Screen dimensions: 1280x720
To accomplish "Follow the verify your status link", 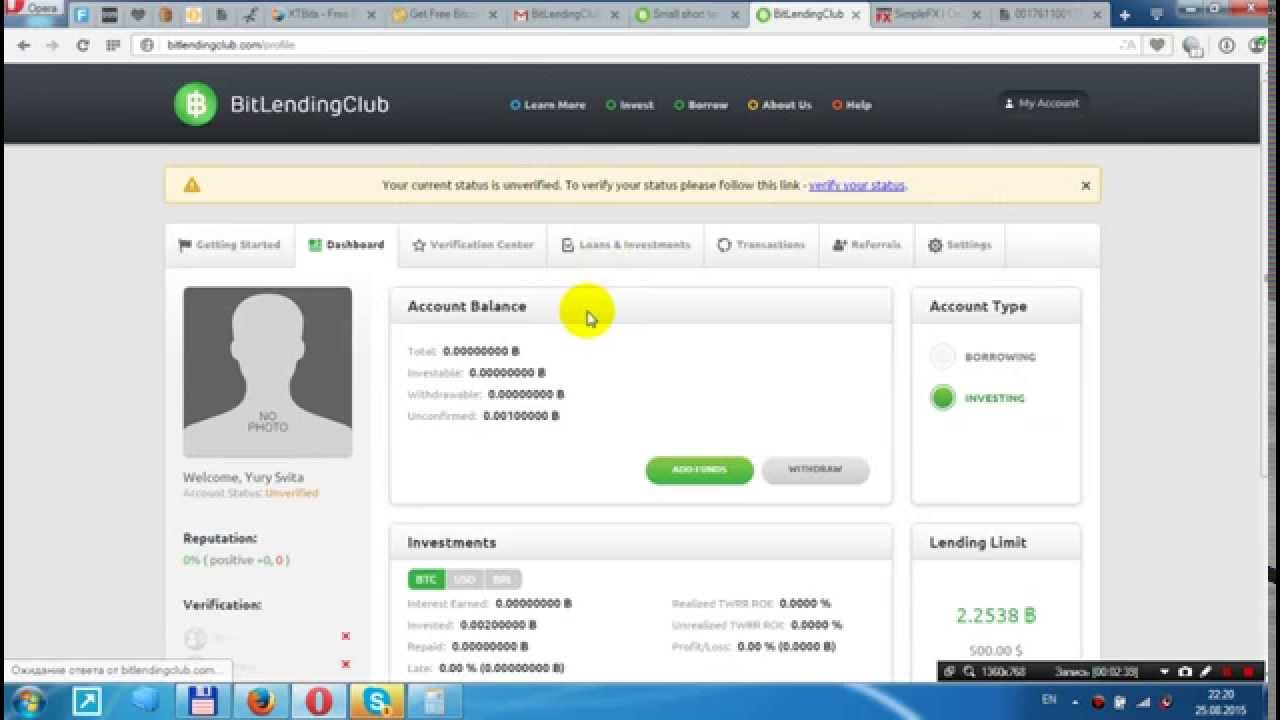I will [857, 185].
